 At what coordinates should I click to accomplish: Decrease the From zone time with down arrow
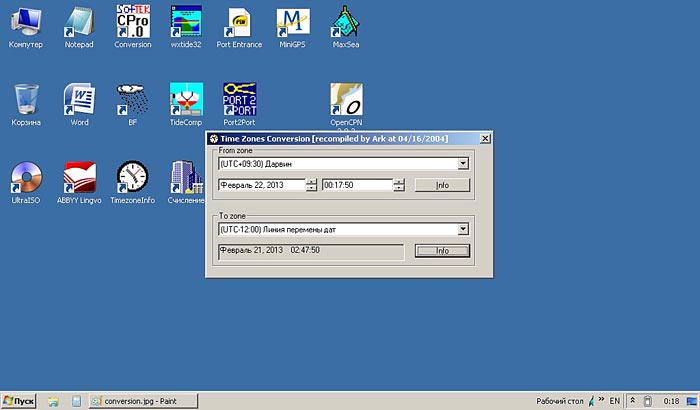coord(399,188)
